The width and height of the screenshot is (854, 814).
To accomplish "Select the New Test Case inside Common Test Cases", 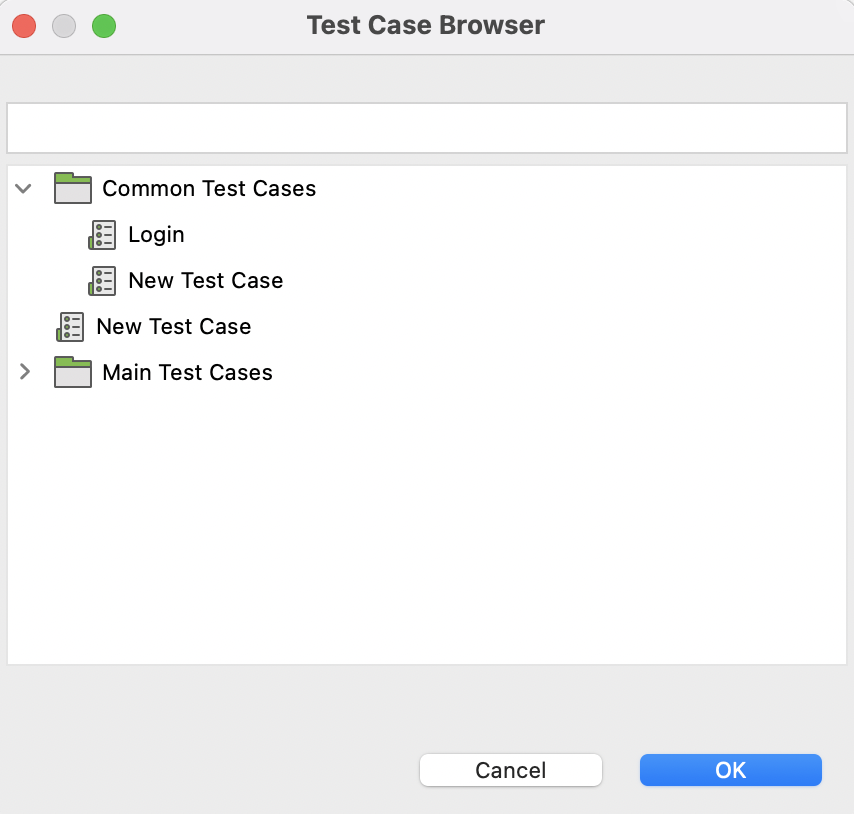I will pos(205,280).
